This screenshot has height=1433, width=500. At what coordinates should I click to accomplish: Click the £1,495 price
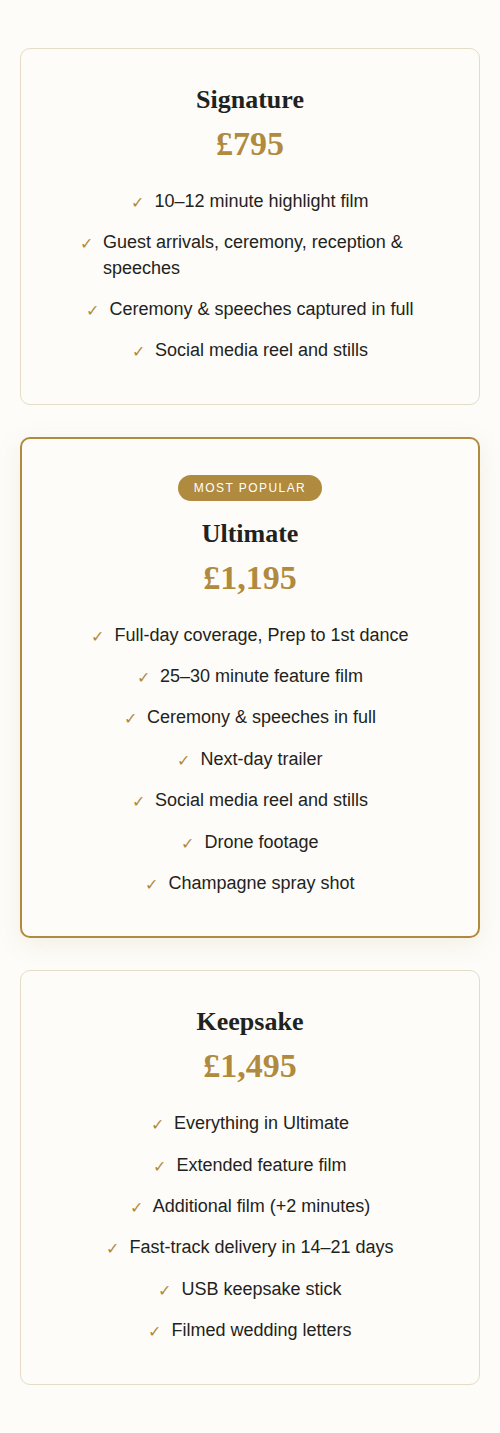tap(250, 1066)
